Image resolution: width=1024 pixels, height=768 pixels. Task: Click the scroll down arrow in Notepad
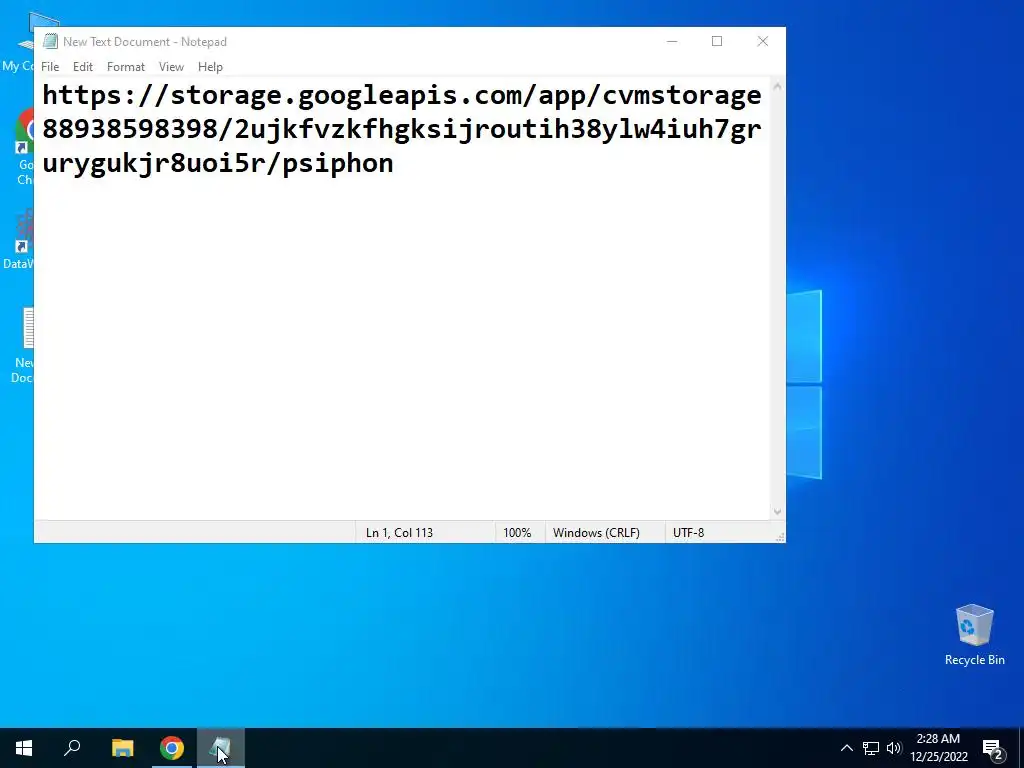[x=777, y=512]
